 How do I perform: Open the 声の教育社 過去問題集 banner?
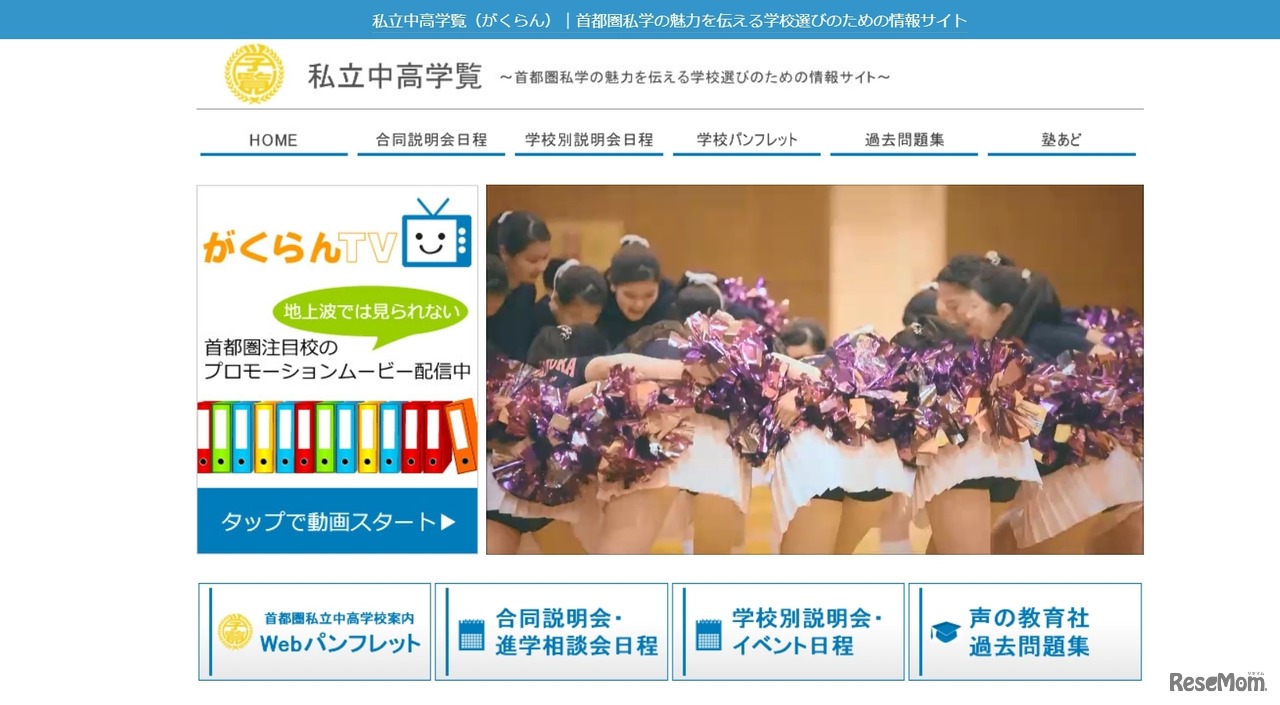1025,632
